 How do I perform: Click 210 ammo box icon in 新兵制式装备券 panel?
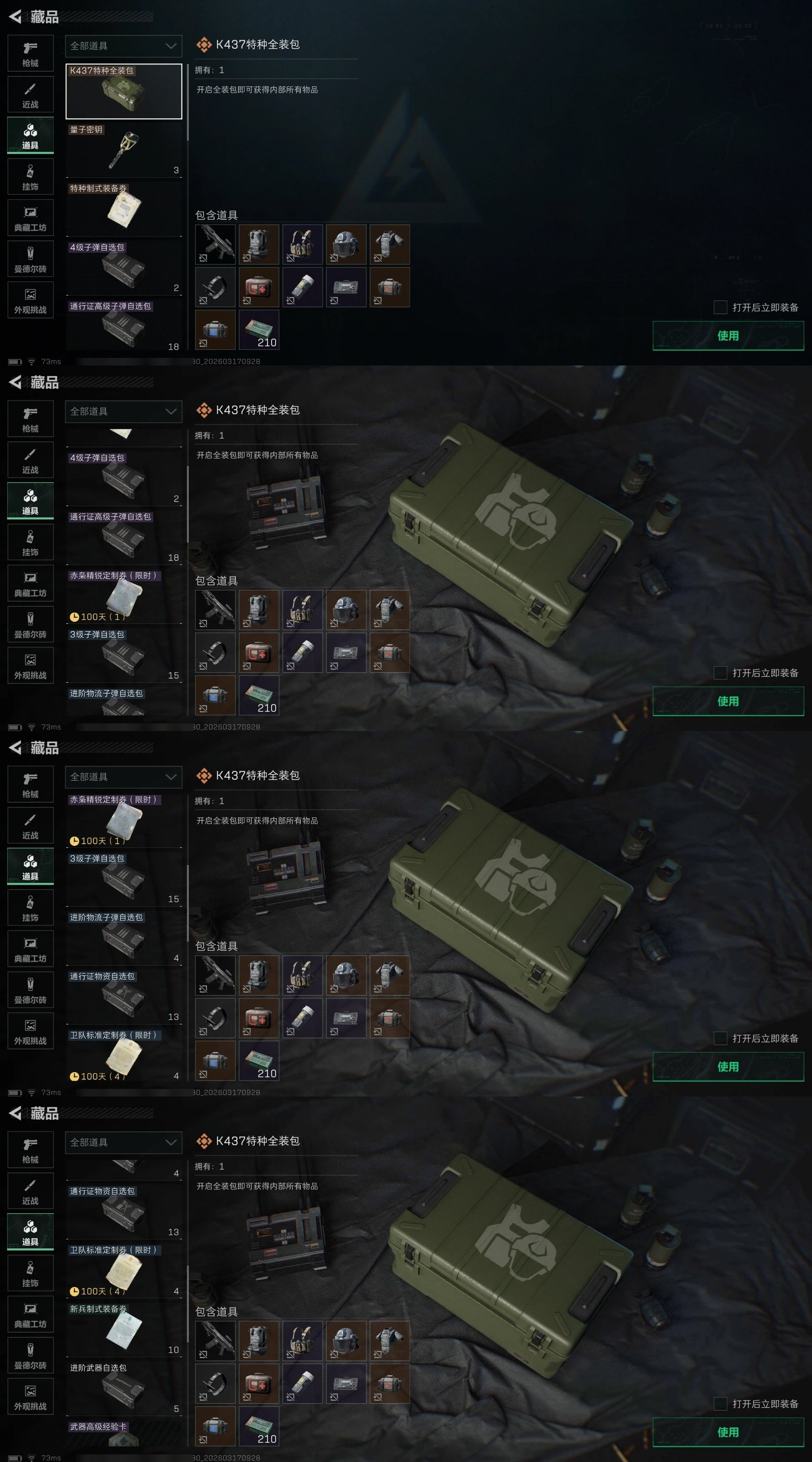pyautogui.click(x=259, y=1426)
